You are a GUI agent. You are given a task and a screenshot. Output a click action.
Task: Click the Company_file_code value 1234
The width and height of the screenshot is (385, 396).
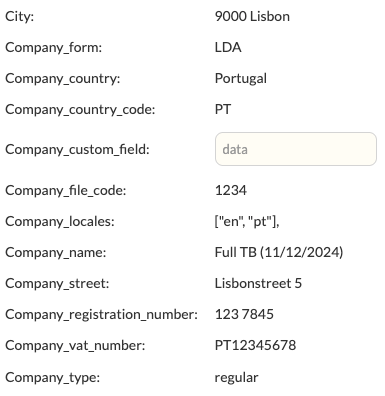[231, 190]
